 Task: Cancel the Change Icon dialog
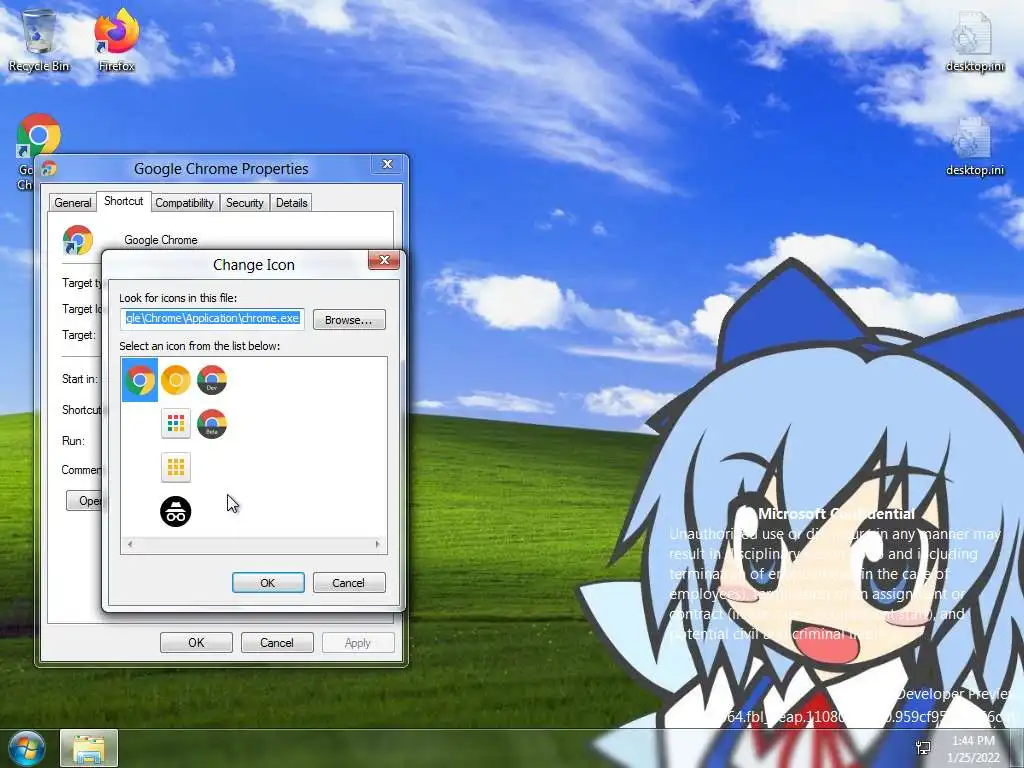pos(349,583)
